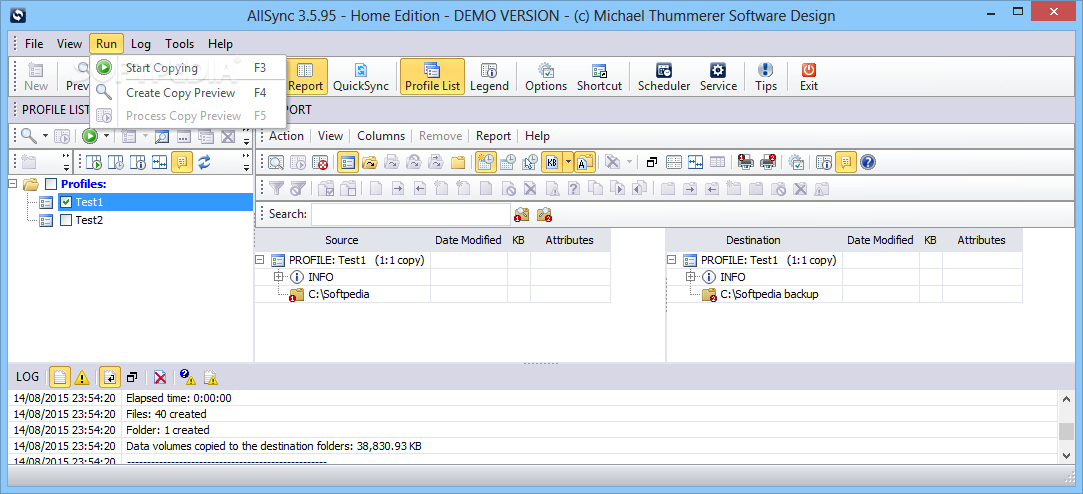The image size is (1083, 494).
Task: Toggle the Profile List panel button
Action: tap(432, 77)
